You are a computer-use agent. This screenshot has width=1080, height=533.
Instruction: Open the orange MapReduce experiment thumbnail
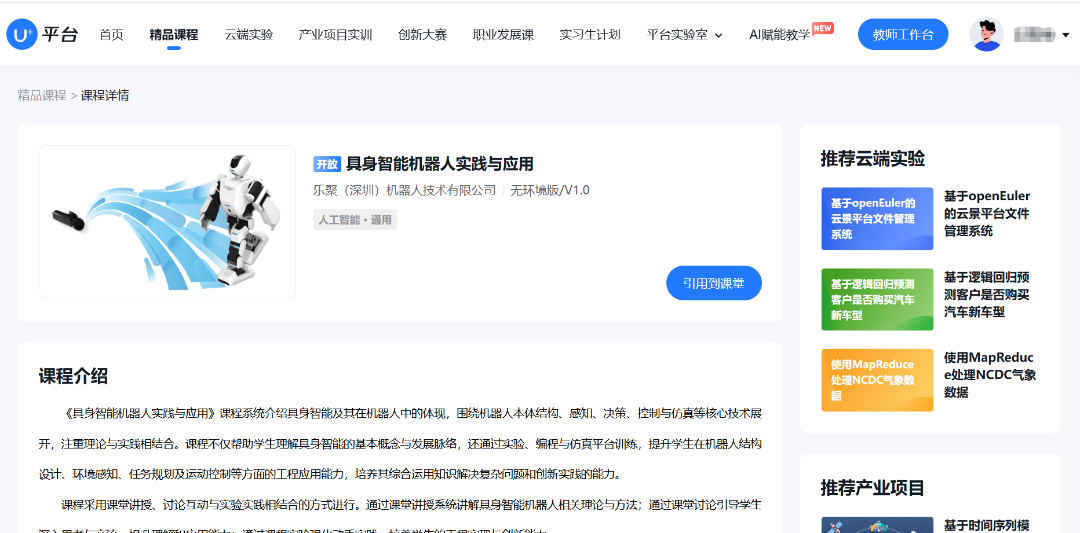click(876, 380)
